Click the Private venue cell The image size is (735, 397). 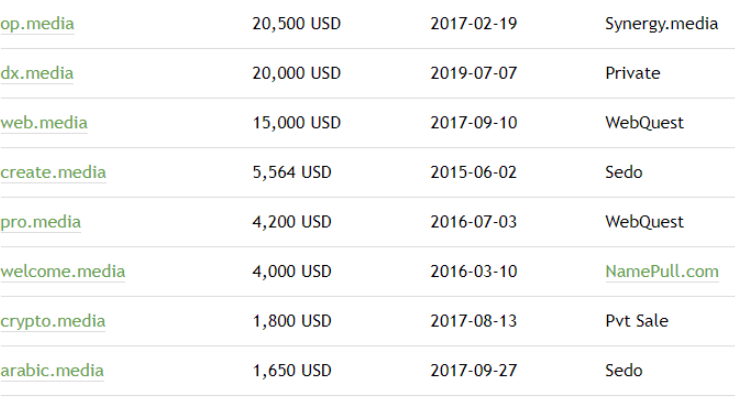(x=632, y=73)
